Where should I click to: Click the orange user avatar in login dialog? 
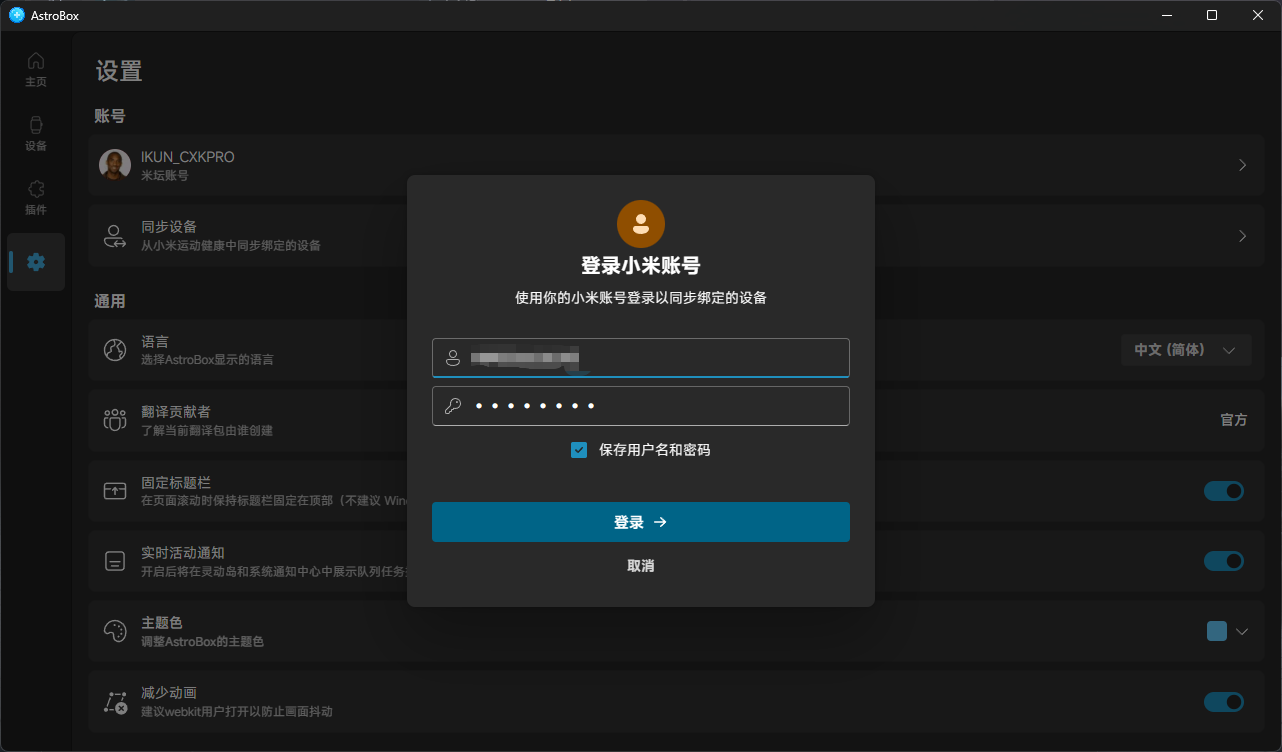coord(641,224)
